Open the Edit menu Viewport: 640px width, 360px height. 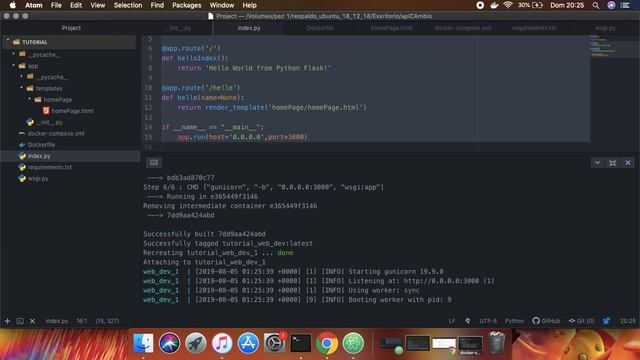click(76, 5)
